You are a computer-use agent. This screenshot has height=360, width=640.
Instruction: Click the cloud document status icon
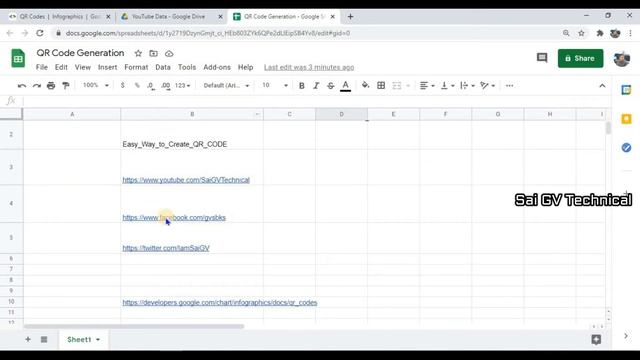tap(169, 53)
